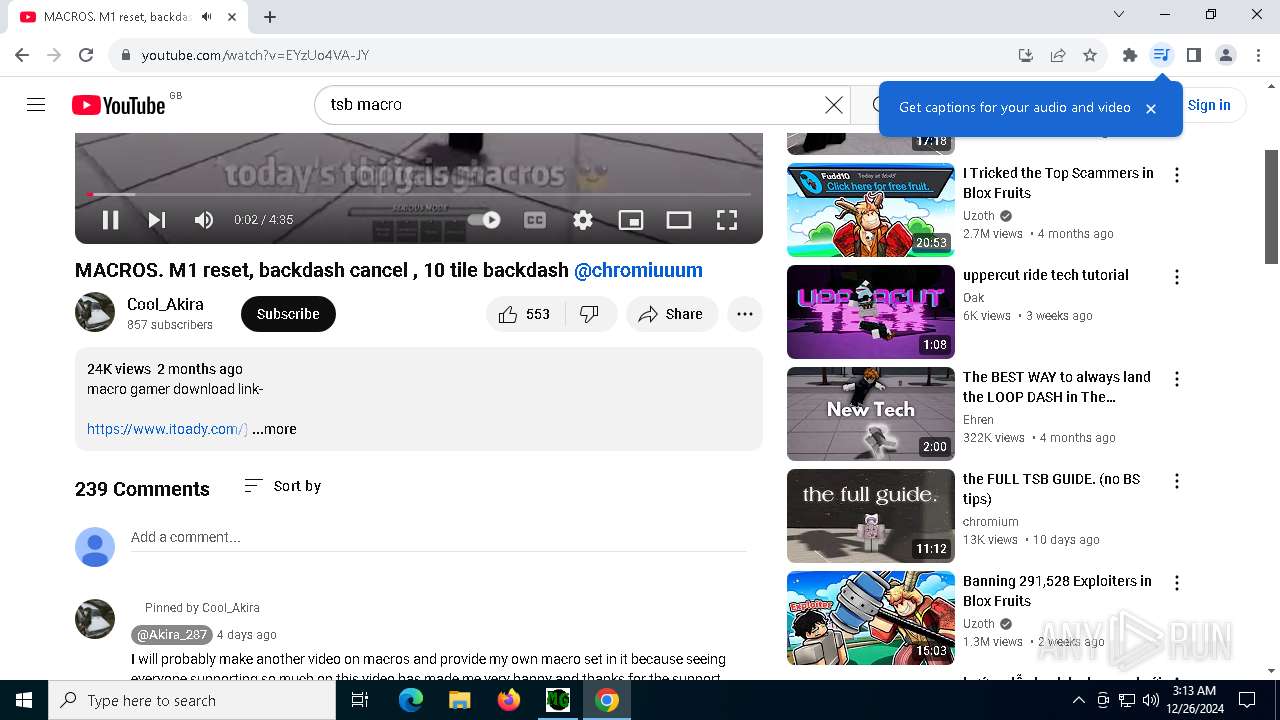Open a new Chrome tab
Screen dimensions: 1280x720
[x=270, y=16]
